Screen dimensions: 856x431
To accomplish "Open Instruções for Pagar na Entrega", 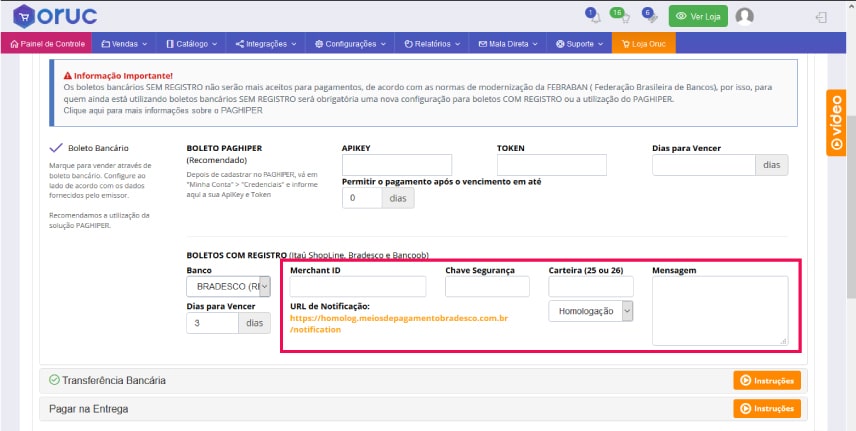I will [x=766, y=408].
